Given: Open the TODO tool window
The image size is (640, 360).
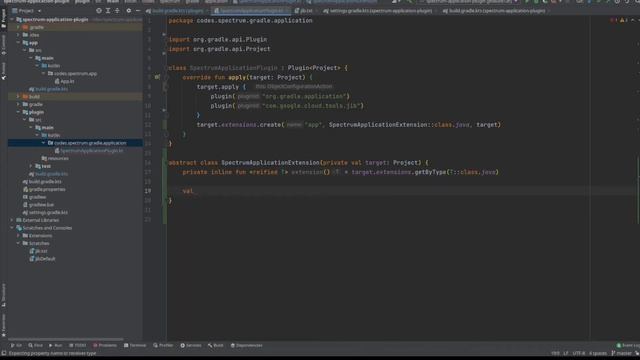Looking at the screenshot, I should (78, 345).
